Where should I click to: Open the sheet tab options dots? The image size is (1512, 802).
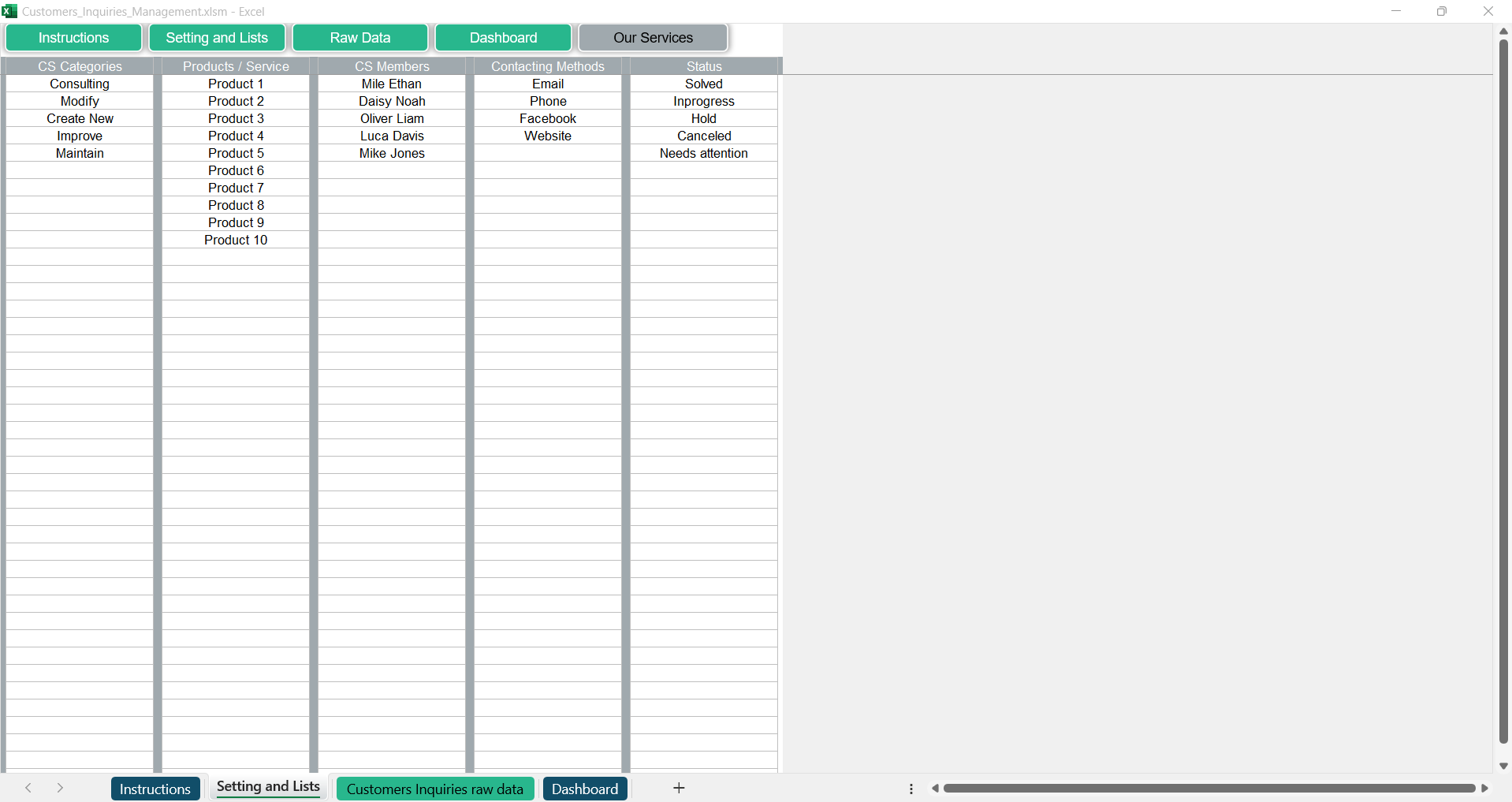coord(911,789)
